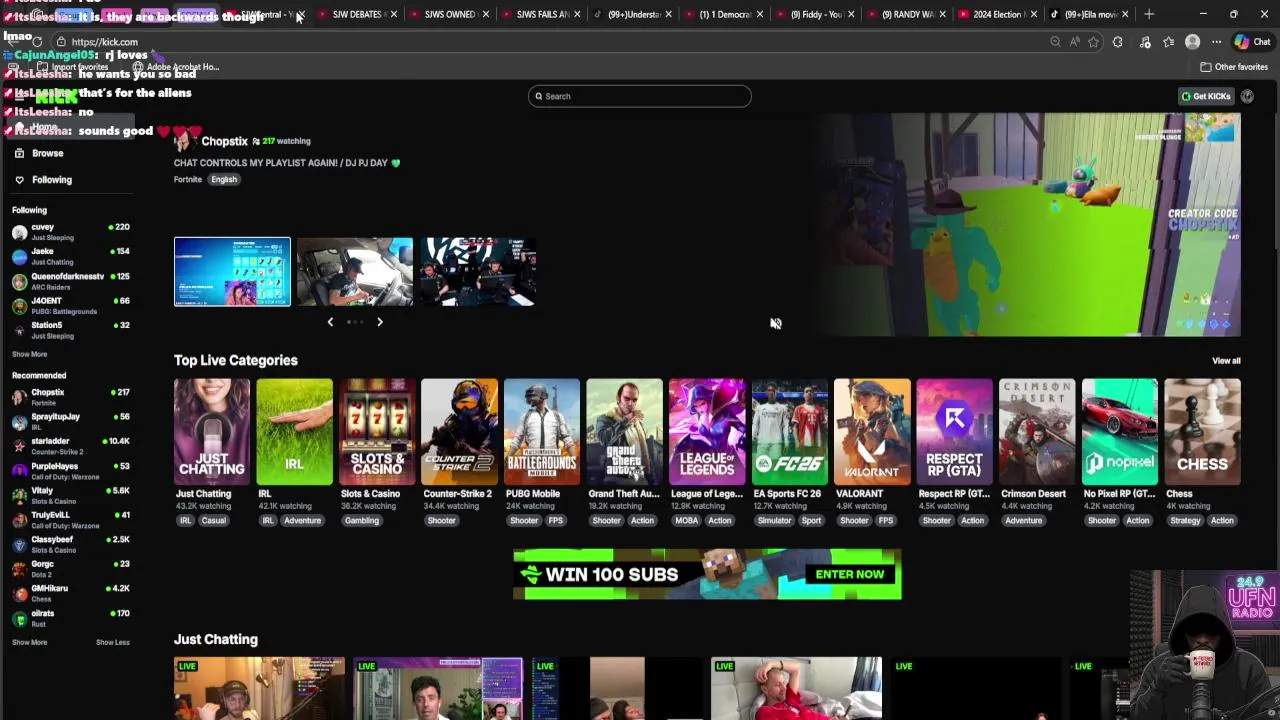
Task: Click the Strategy tag under Chess
Action: tap(1185, 521)
